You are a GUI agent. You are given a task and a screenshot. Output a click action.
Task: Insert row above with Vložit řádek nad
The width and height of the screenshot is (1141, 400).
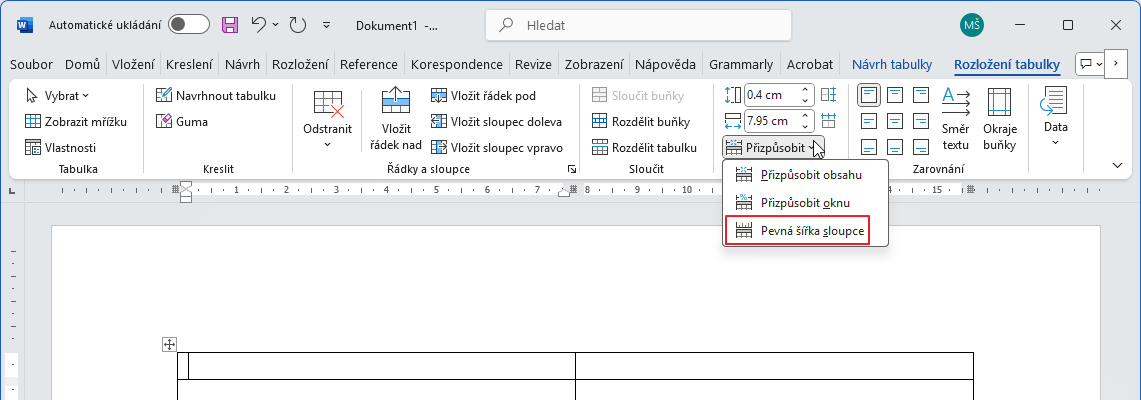click(x=396, y=118)
